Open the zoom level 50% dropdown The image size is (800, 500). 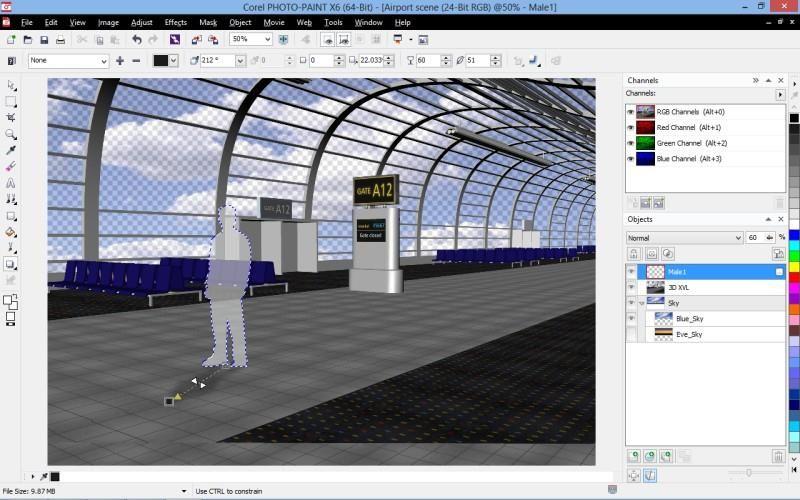click(267, 39)
